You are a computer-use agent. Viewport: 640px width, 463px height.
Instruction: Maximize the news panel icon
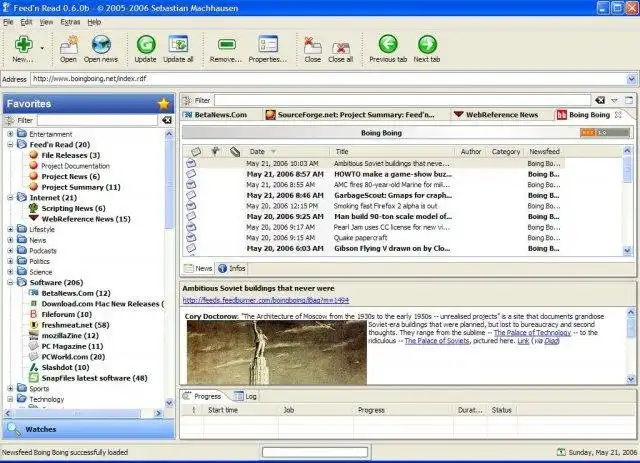(x=629, y=100)
